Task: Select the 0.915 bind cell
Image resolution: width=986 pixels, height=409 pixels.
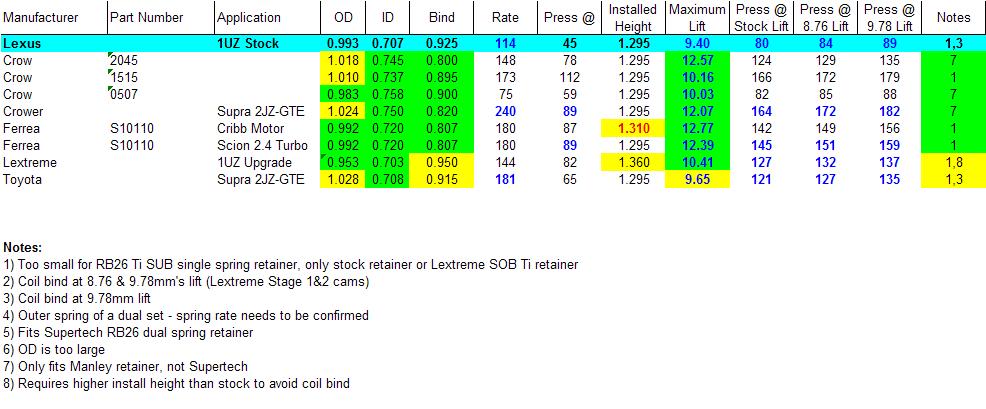Action: [x=441, y=180]
